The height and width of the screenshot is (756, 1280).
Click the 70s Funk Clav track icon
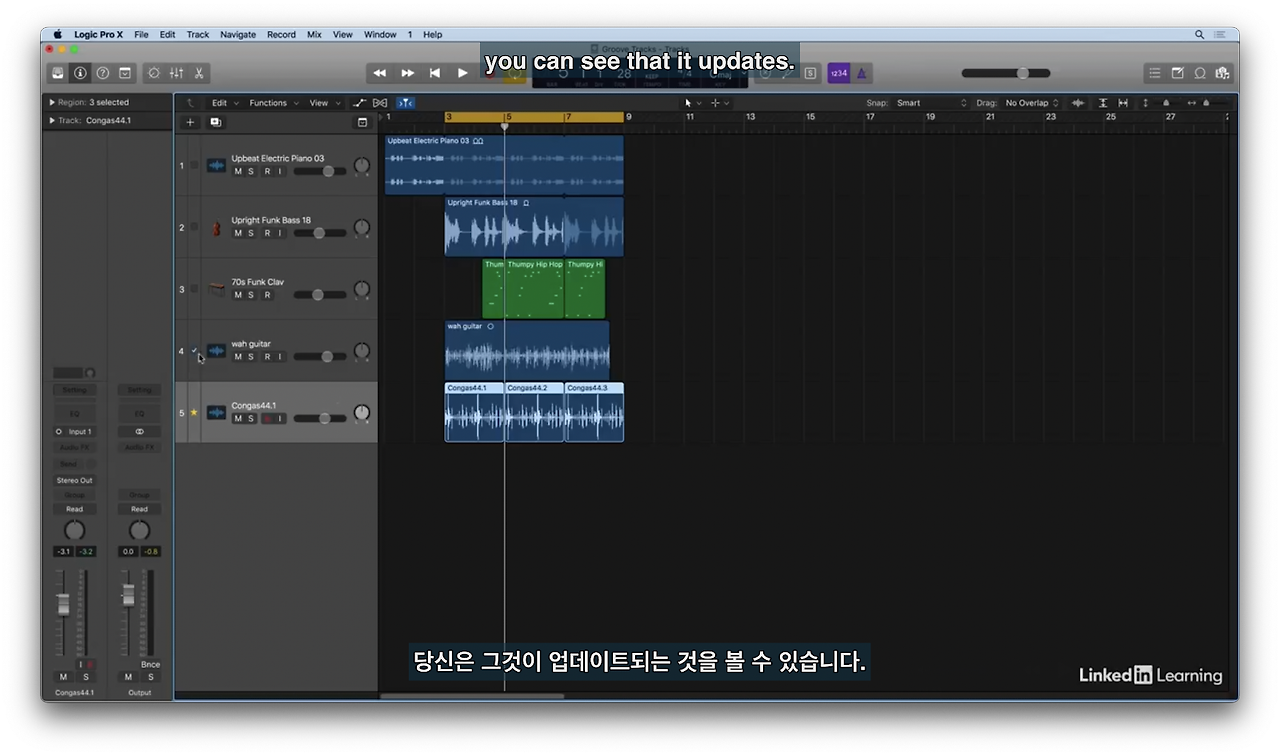216,290
